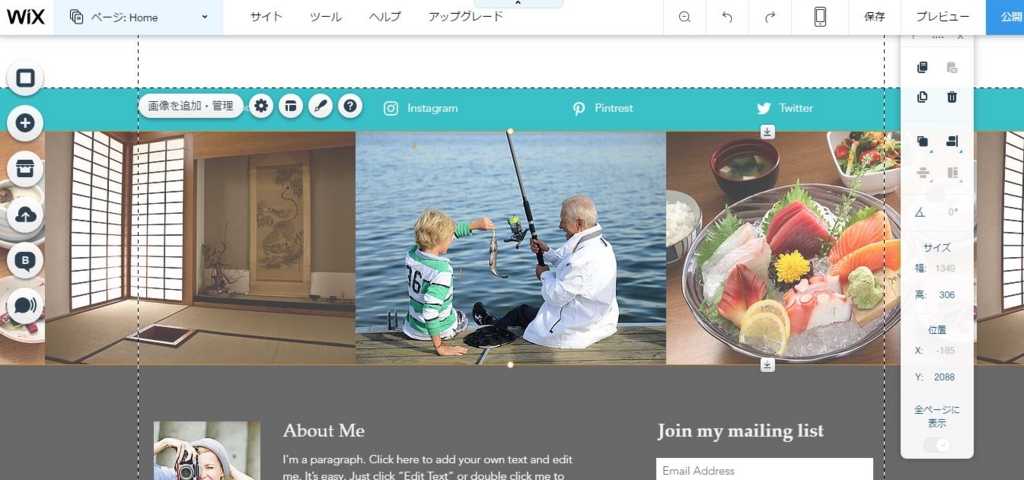The height and width of the screenshot is (480, 1024).
Task: Collapse the top bar chevron
Action: point(519,3)
